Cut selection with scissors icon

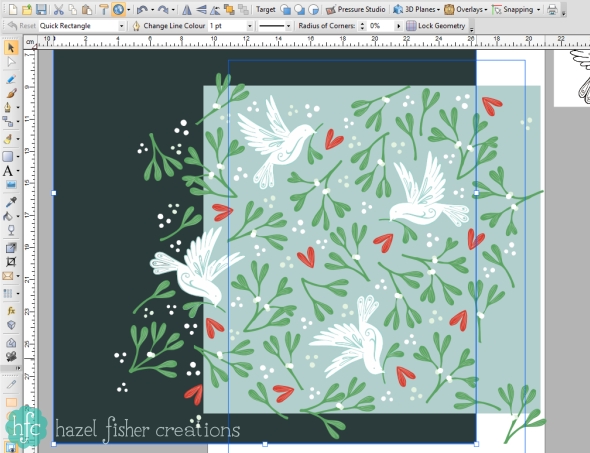pyautogui.click(x=58, y=9)
